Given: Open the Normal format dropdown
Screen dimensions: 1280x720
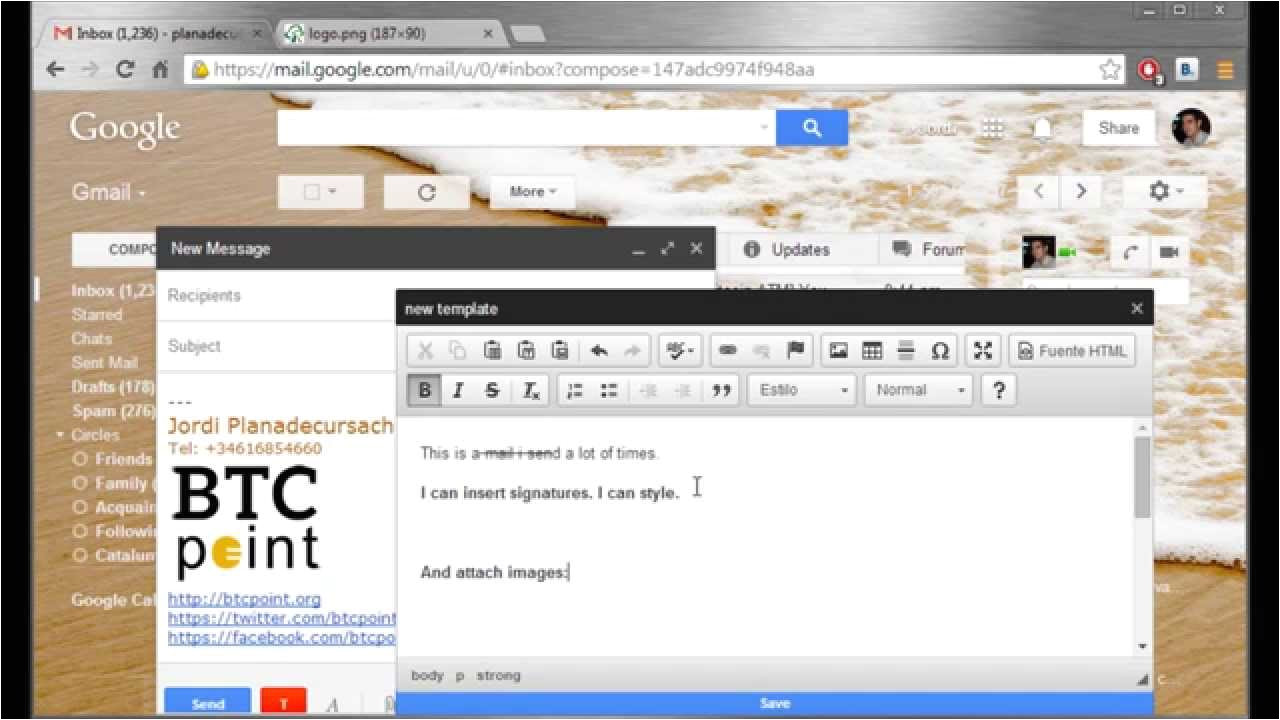Looking at the screenshot, I should click(x=920, y=391).
